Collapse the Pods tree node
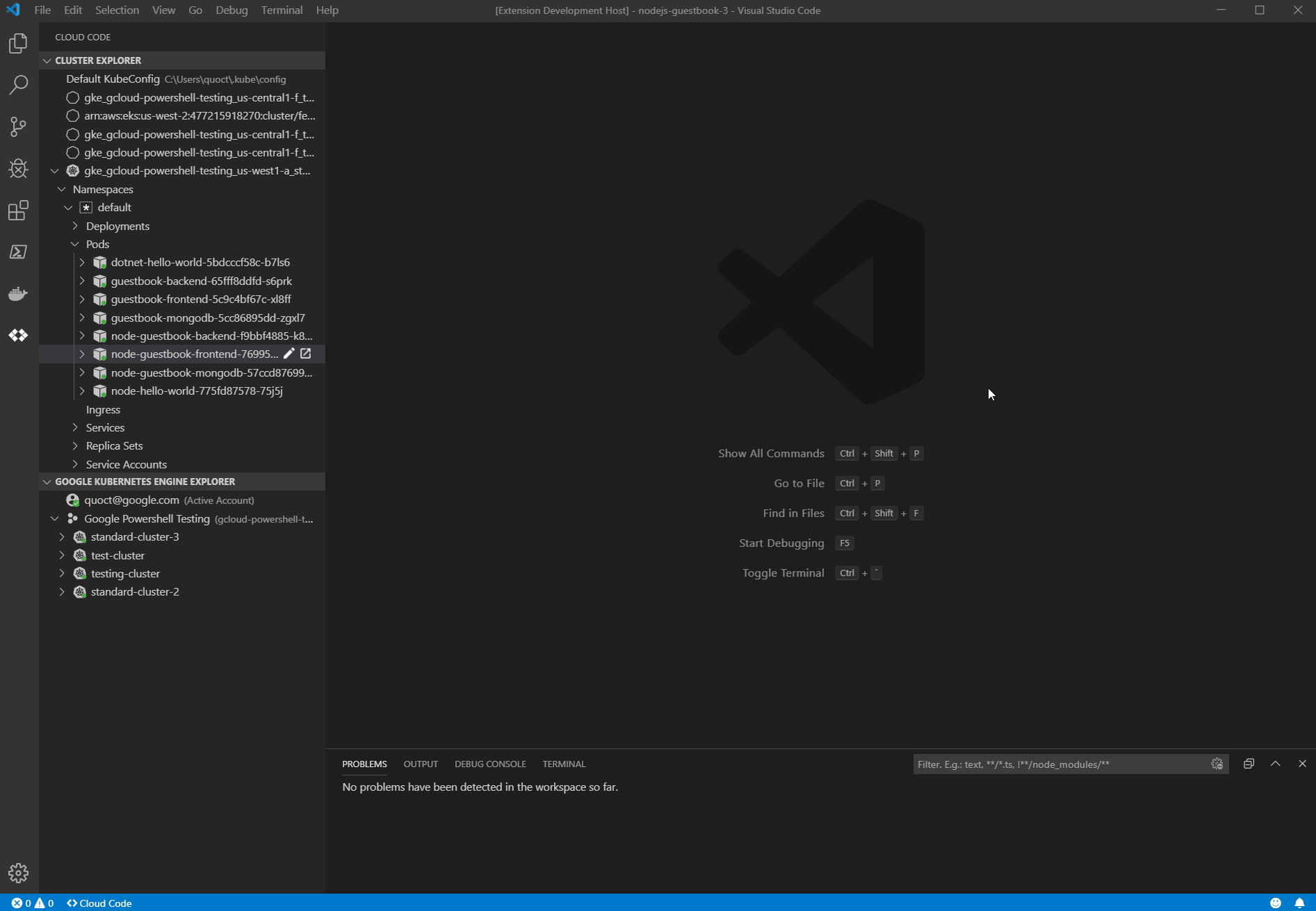 75,244
